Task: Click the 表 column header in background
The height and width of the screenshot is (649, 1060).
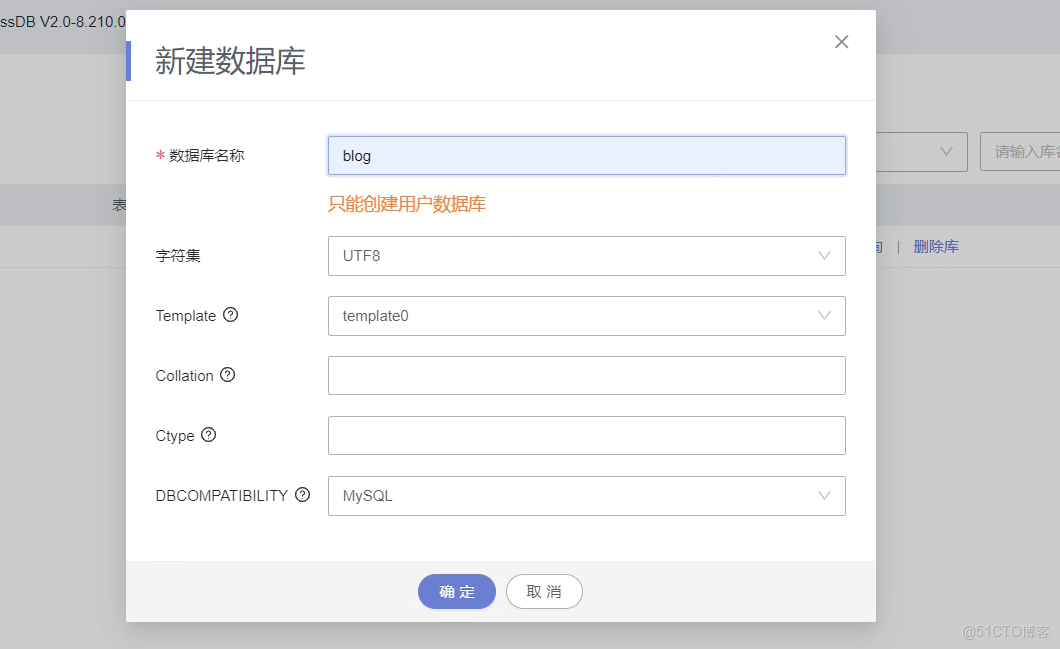Action: point(120,205)
